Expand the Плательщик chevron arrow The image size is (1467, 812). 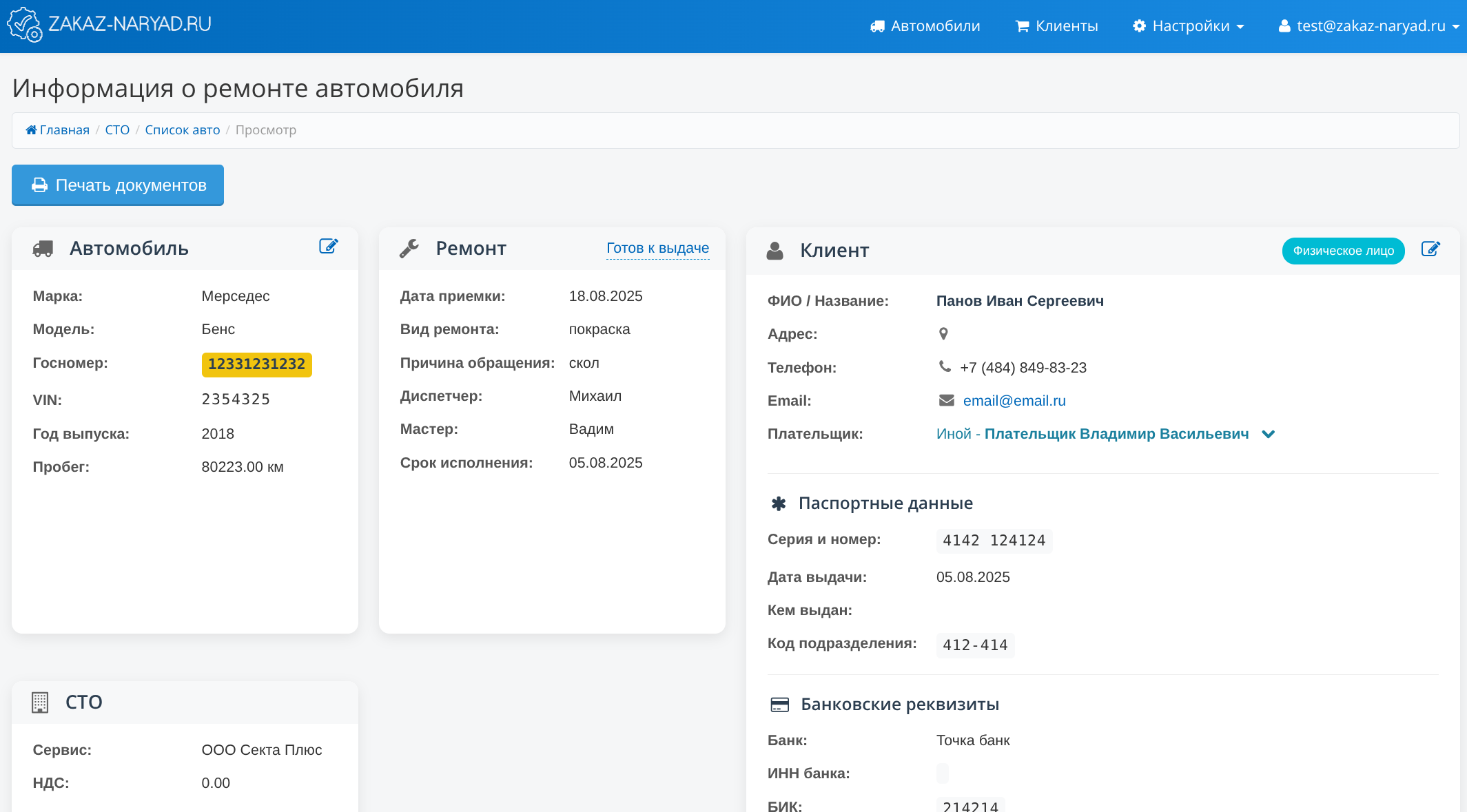pos(1268,434)
